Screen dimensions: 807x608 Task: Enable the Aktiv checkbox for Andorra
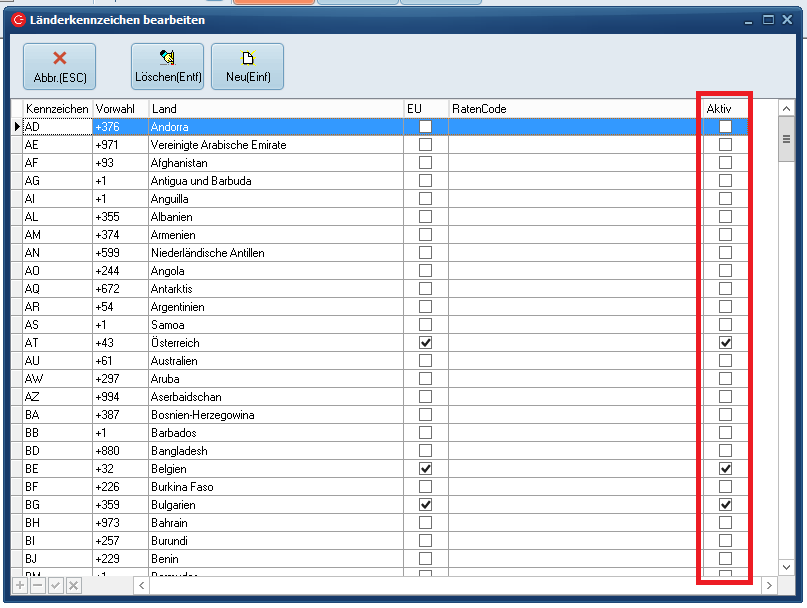pyautogui.click(x=725, y=127)
